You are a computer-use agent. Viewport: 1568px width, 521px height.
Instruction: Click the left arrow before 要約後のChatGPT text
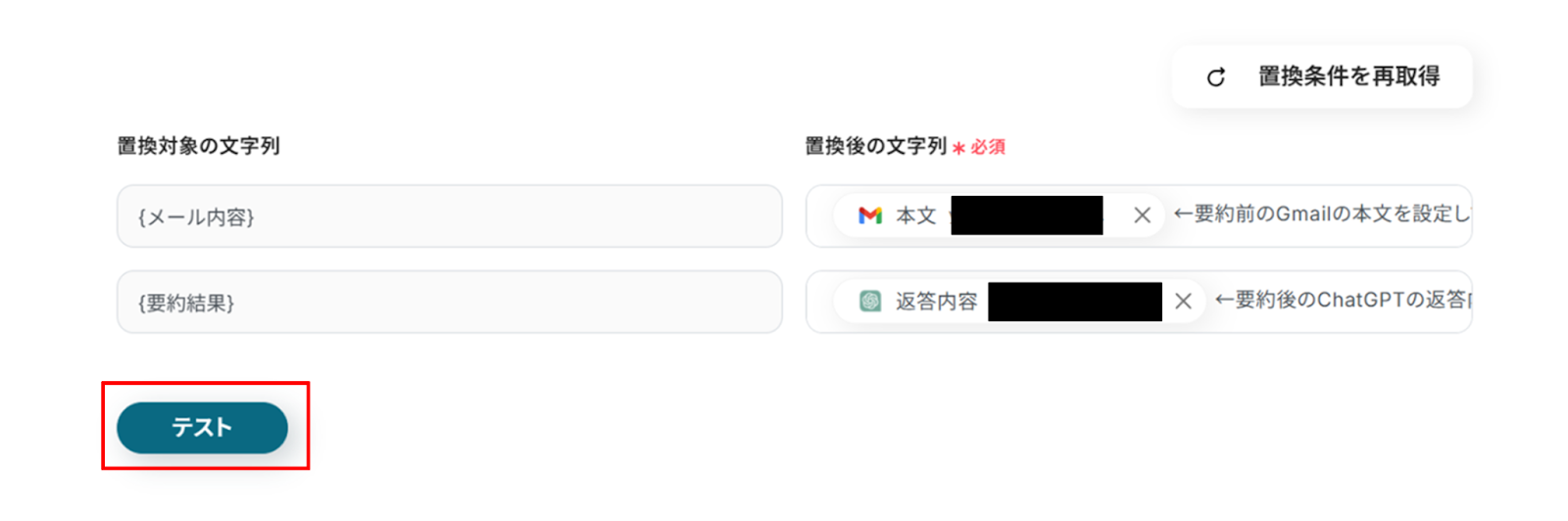pyautogui.click(x=1224, y=300)
